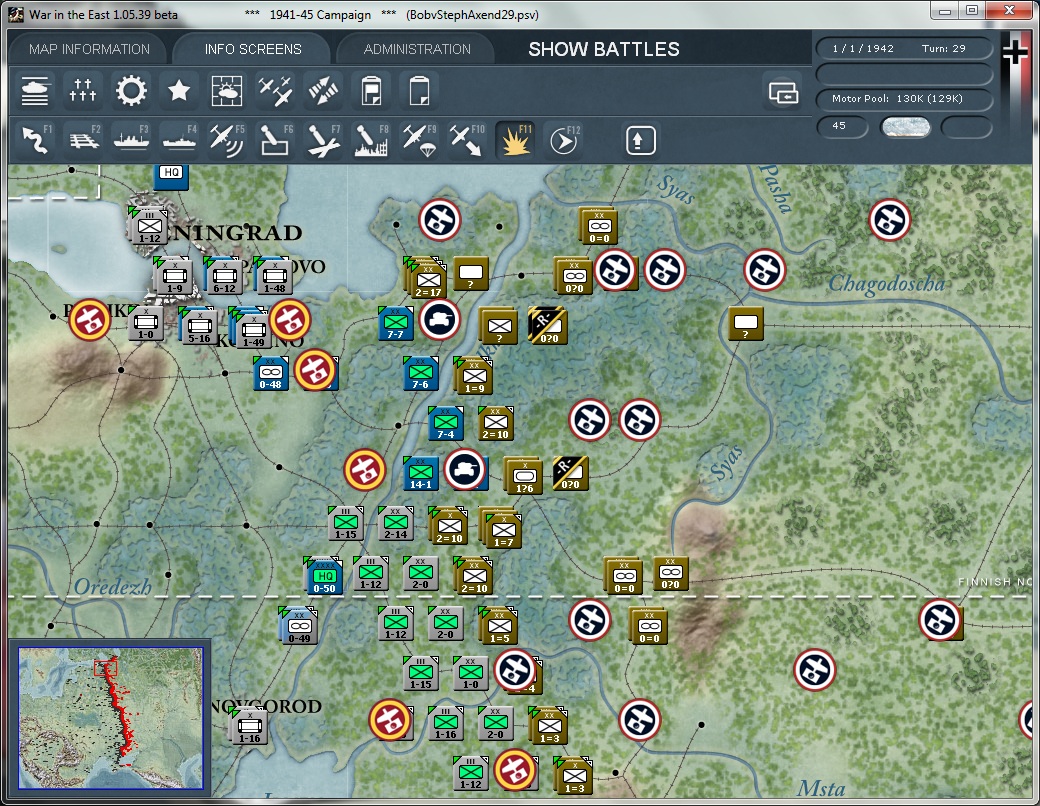Toggle F9 air transport mode
The image size is (1040, 806).
[x=419, y=140]
